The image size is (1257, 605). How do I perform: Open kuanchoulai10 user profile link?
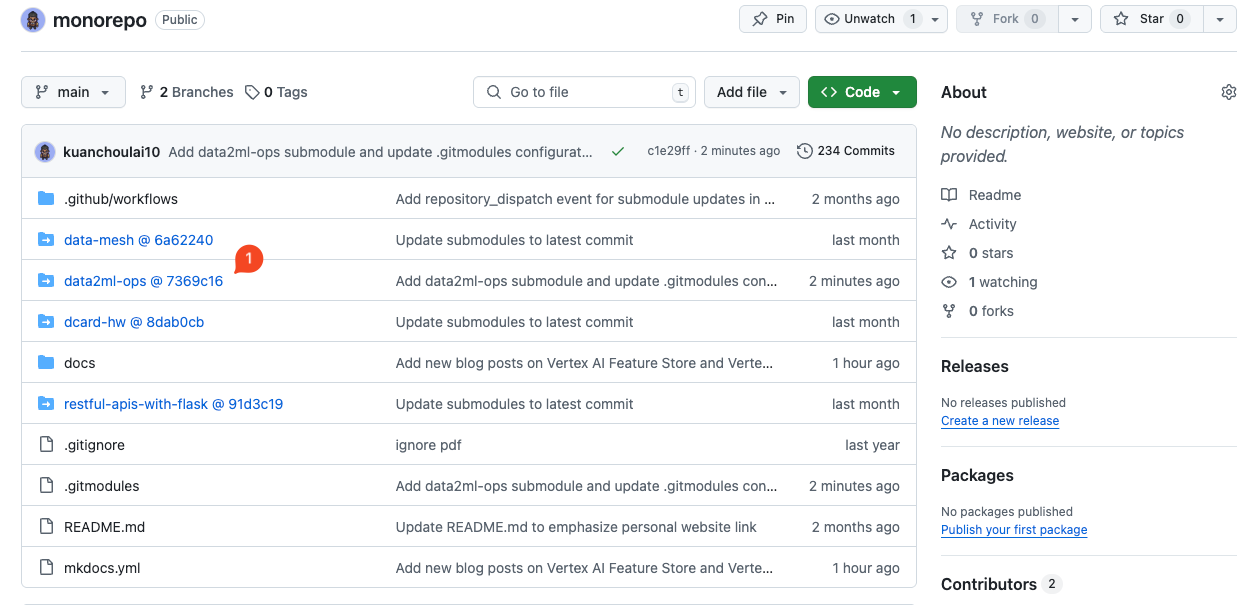[x=111, y=152]
